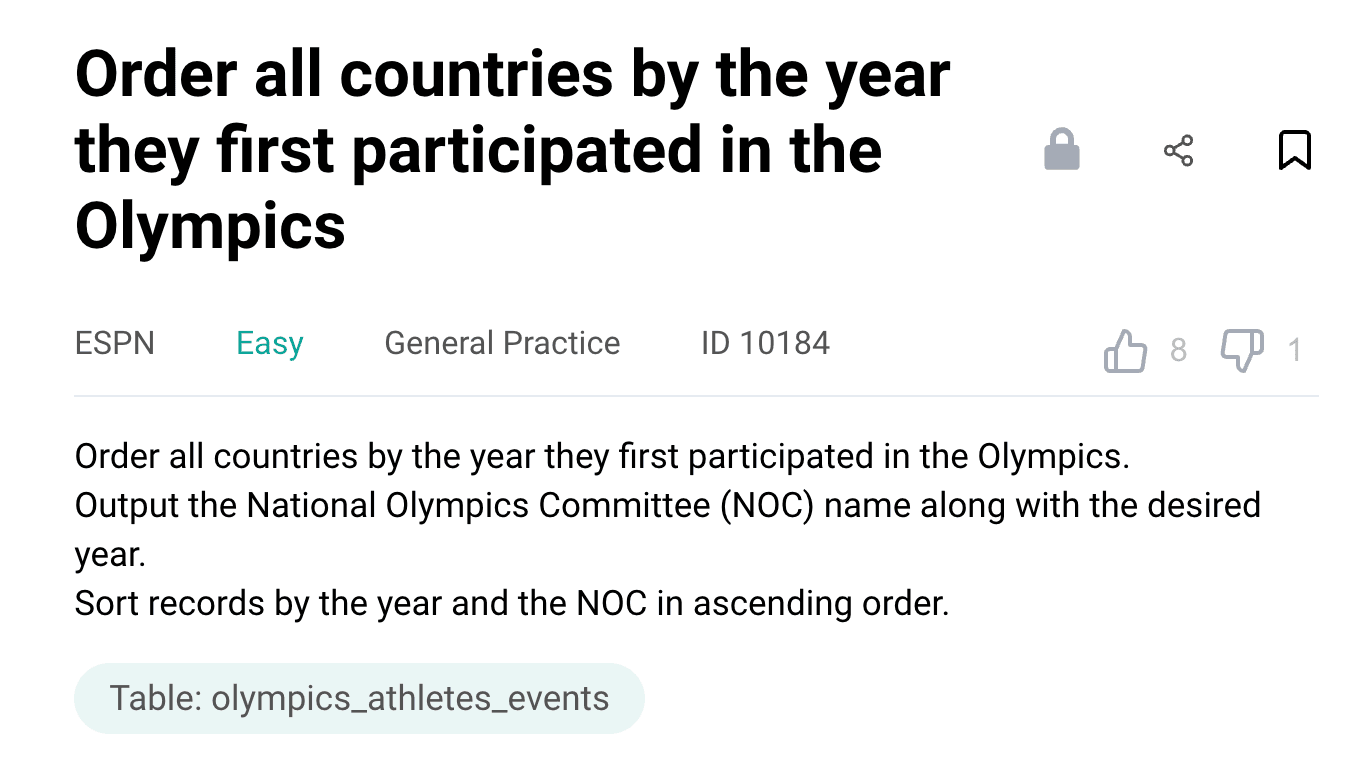Click the upvote count of 8
Screen dimensions: 1351x775
coord(1178,351)
